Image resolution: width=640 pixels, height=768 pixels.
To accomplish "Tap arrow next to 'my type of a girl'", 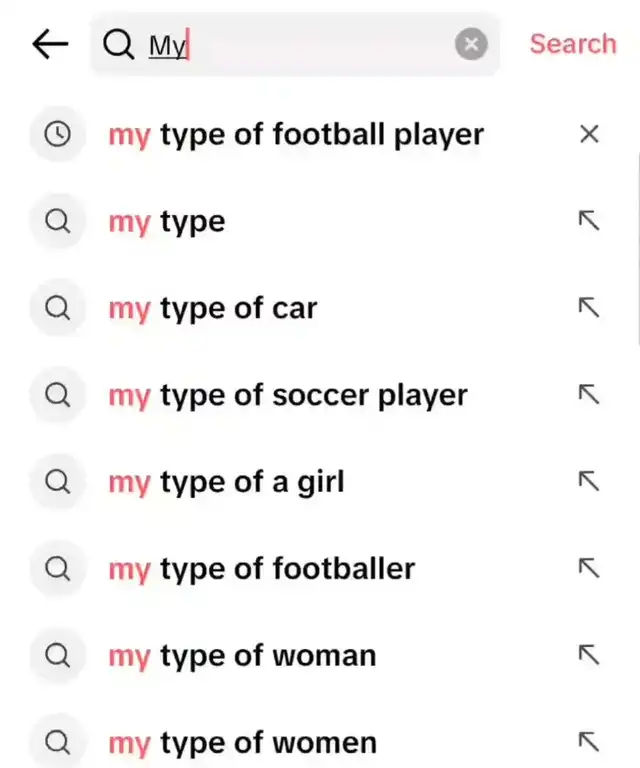I will click(589, 482).
